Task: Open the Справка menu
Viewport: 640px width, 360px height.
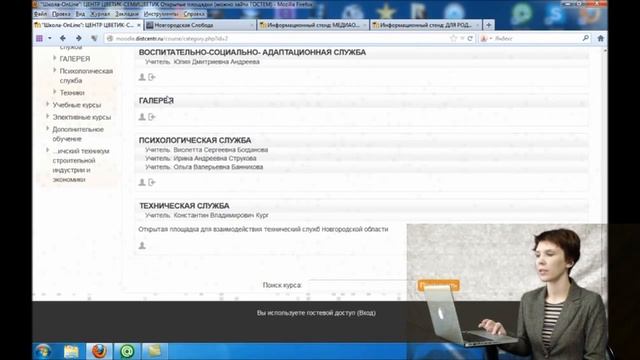Action: (x=194, y=14)
